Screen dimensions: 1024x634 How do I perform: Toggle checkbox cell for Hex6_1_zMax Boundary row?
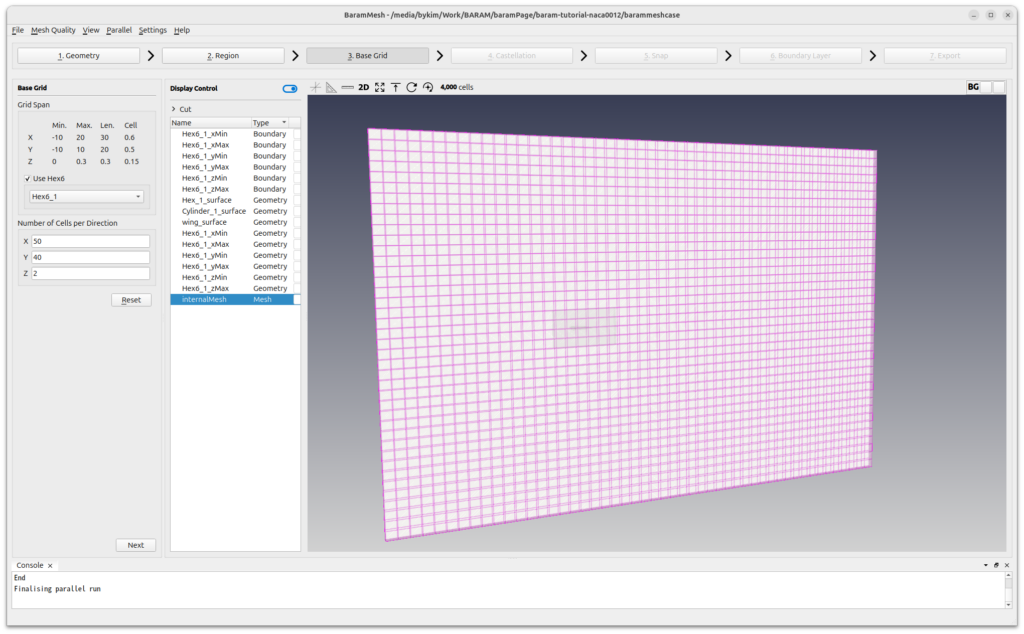coord(296,189)
